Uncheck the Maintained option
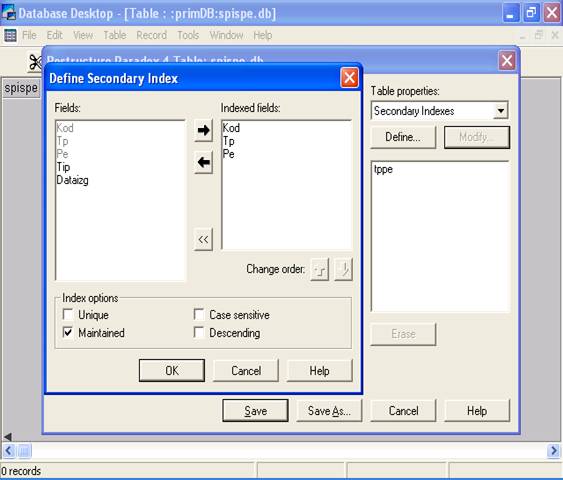This screenshot has height=480, width=563. coord(68,332)
